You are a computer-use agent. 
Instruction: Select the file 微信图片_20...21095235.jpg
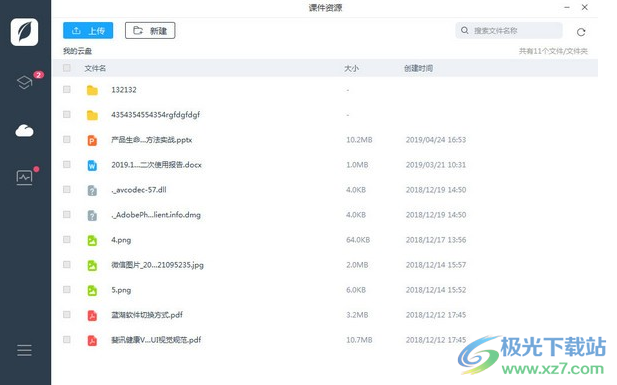[x=157, y=265]
